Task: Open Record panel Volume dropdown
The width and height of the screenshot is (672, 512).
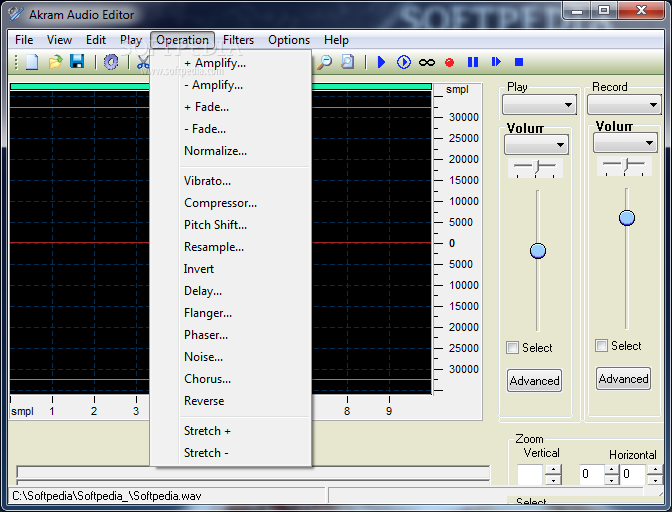Action: pos(625,143)
